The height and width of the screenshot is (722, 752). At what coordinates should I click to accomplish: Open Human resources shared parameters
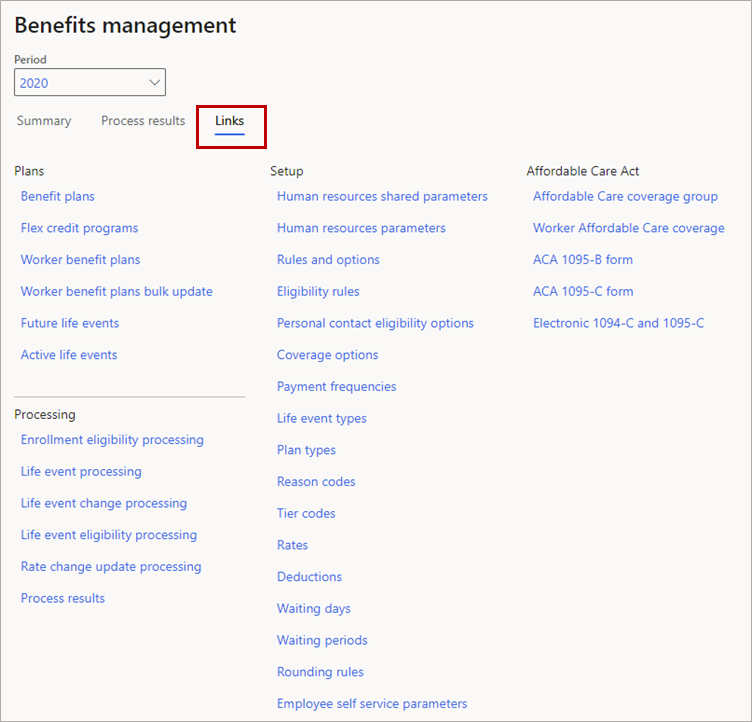pos(382,197)
